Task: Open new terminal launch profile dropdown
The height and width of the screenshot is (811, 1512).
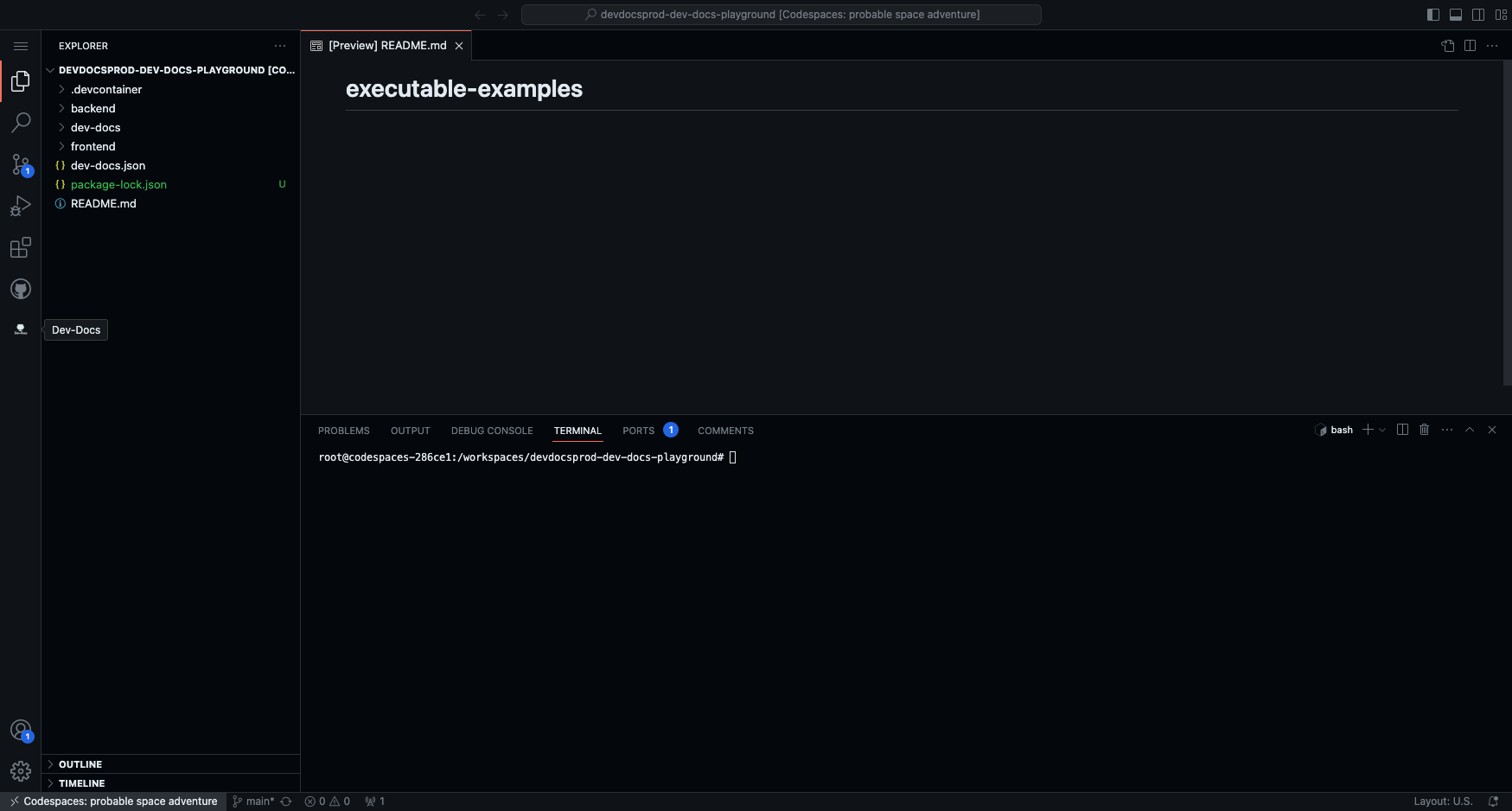Action: tap(1382, 430)
